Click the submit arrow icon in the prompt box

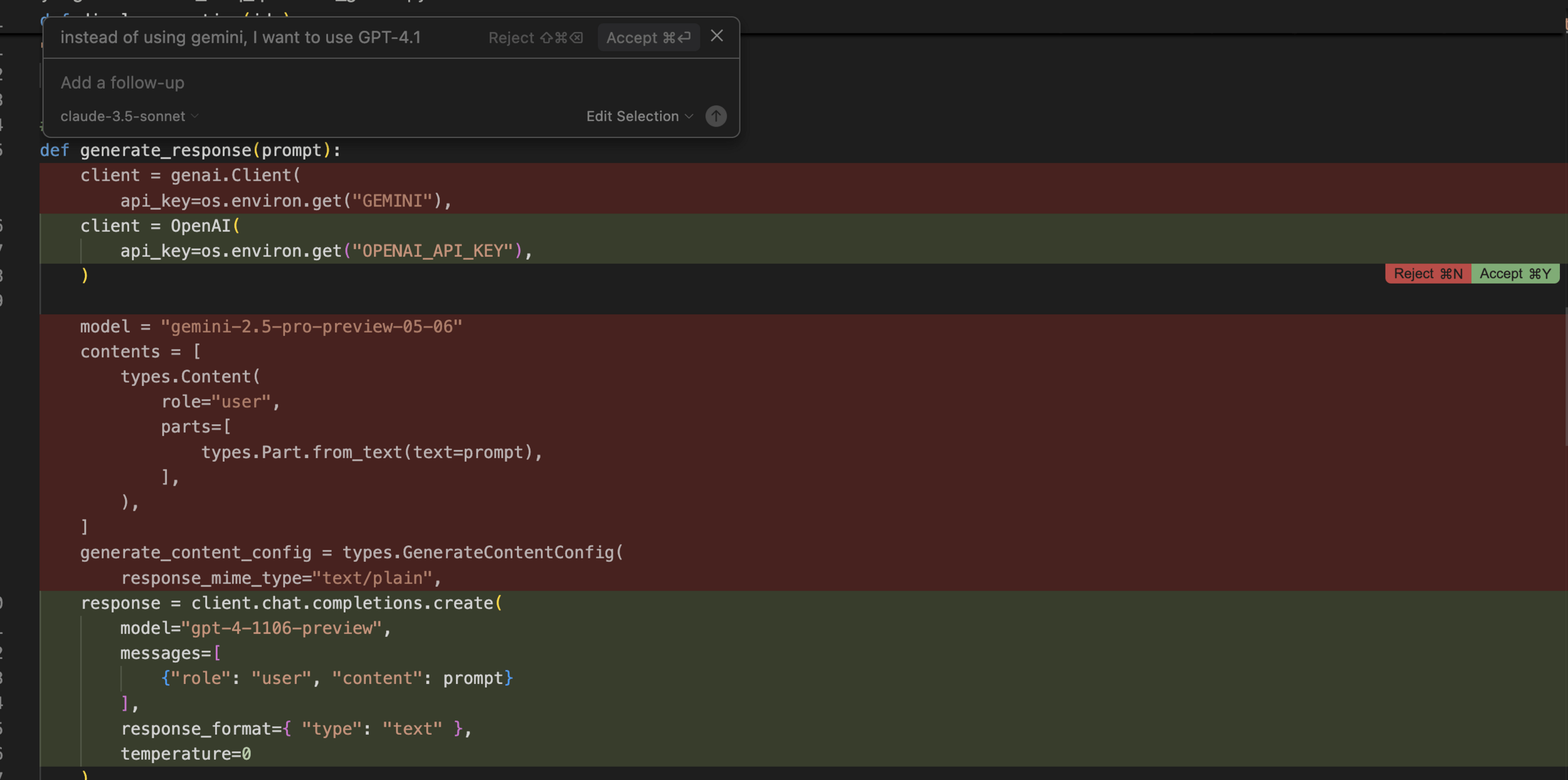coord(716,116)
